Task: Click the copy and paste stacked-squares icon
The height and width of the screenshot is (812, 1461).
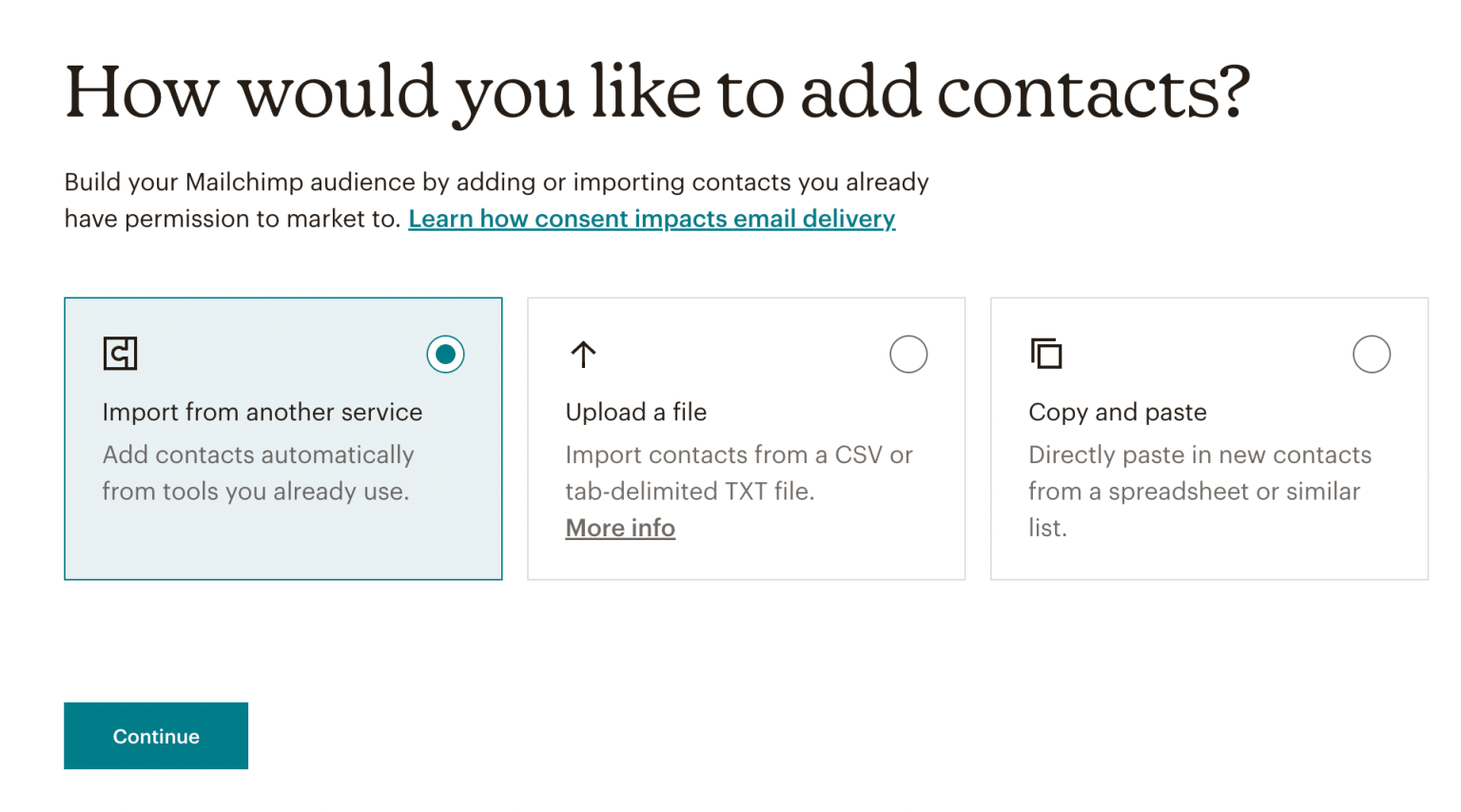Action: [x=1046, y=353]
